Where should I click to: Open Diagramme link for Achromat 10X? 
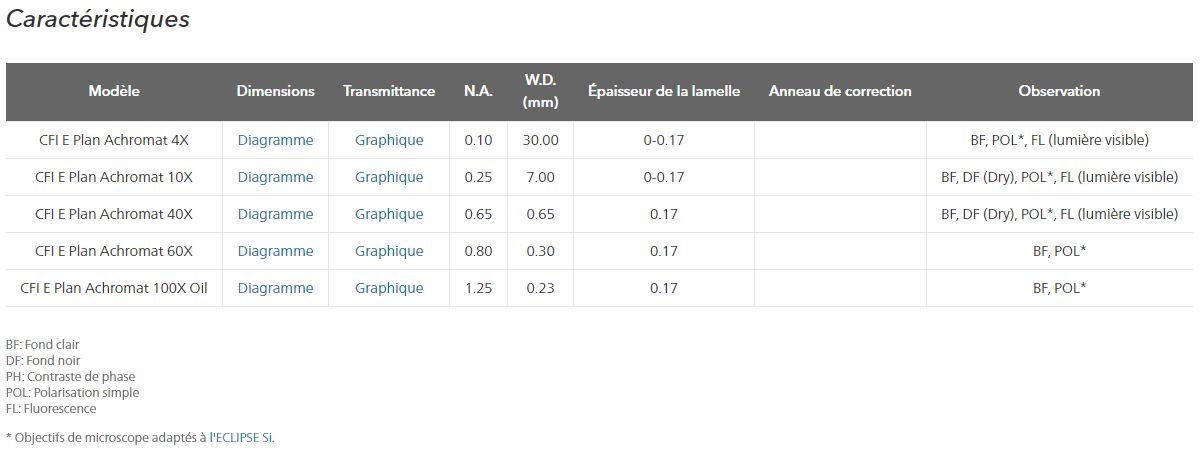click(275, 177)
